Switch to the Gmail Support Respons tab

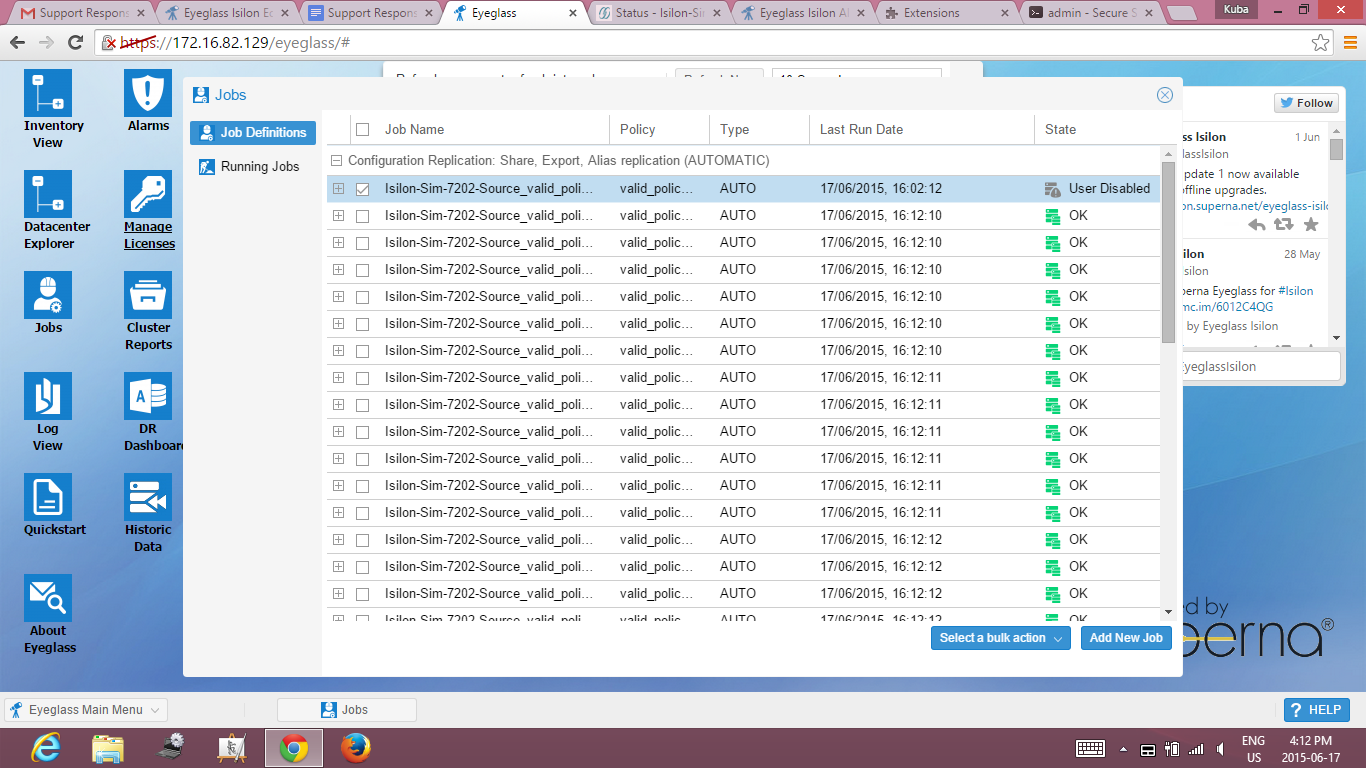pyautogui.click(x=85, y=13)
